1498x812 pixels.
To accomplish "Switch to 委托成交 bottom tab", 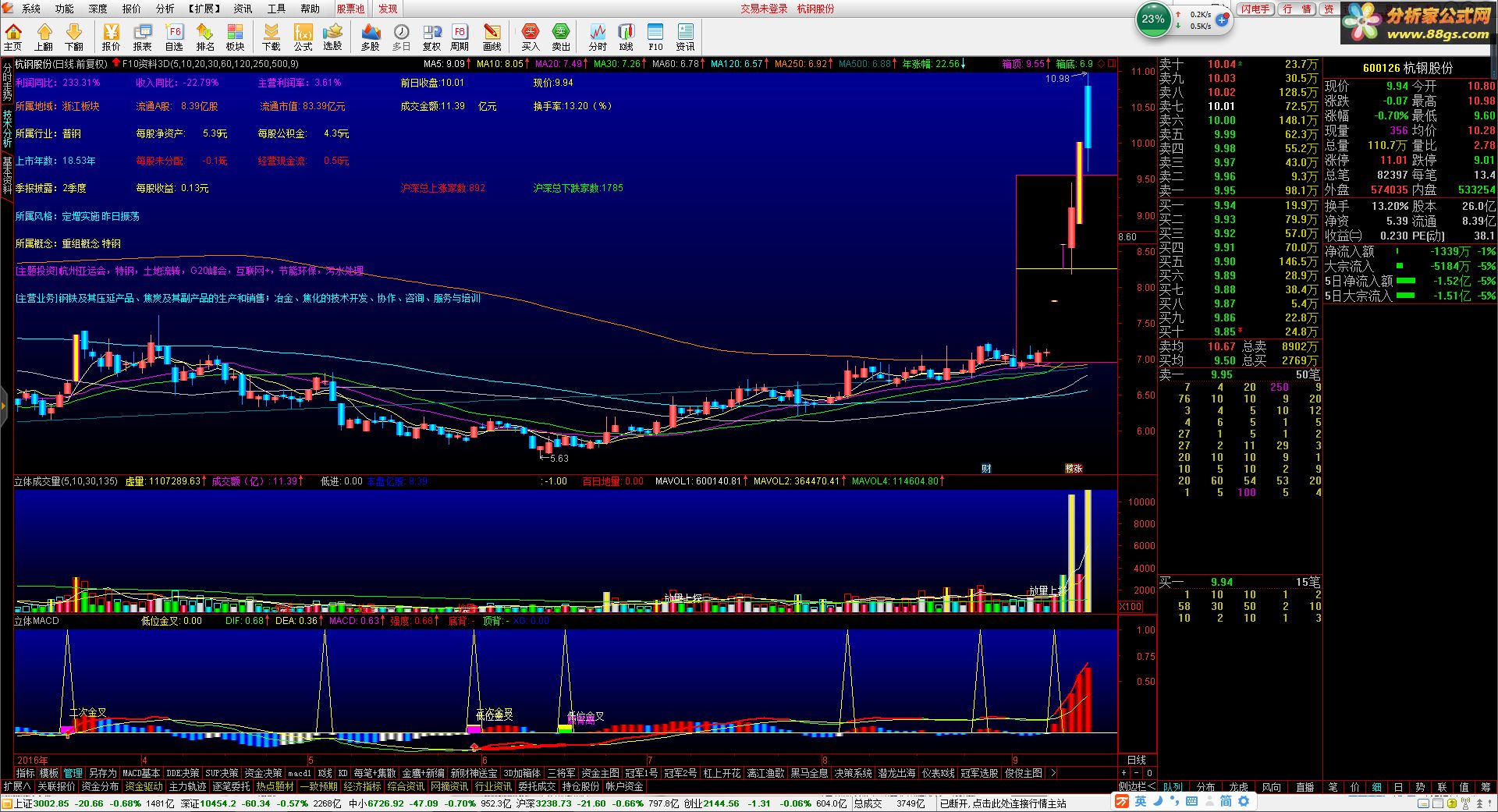I will (538, 786).
